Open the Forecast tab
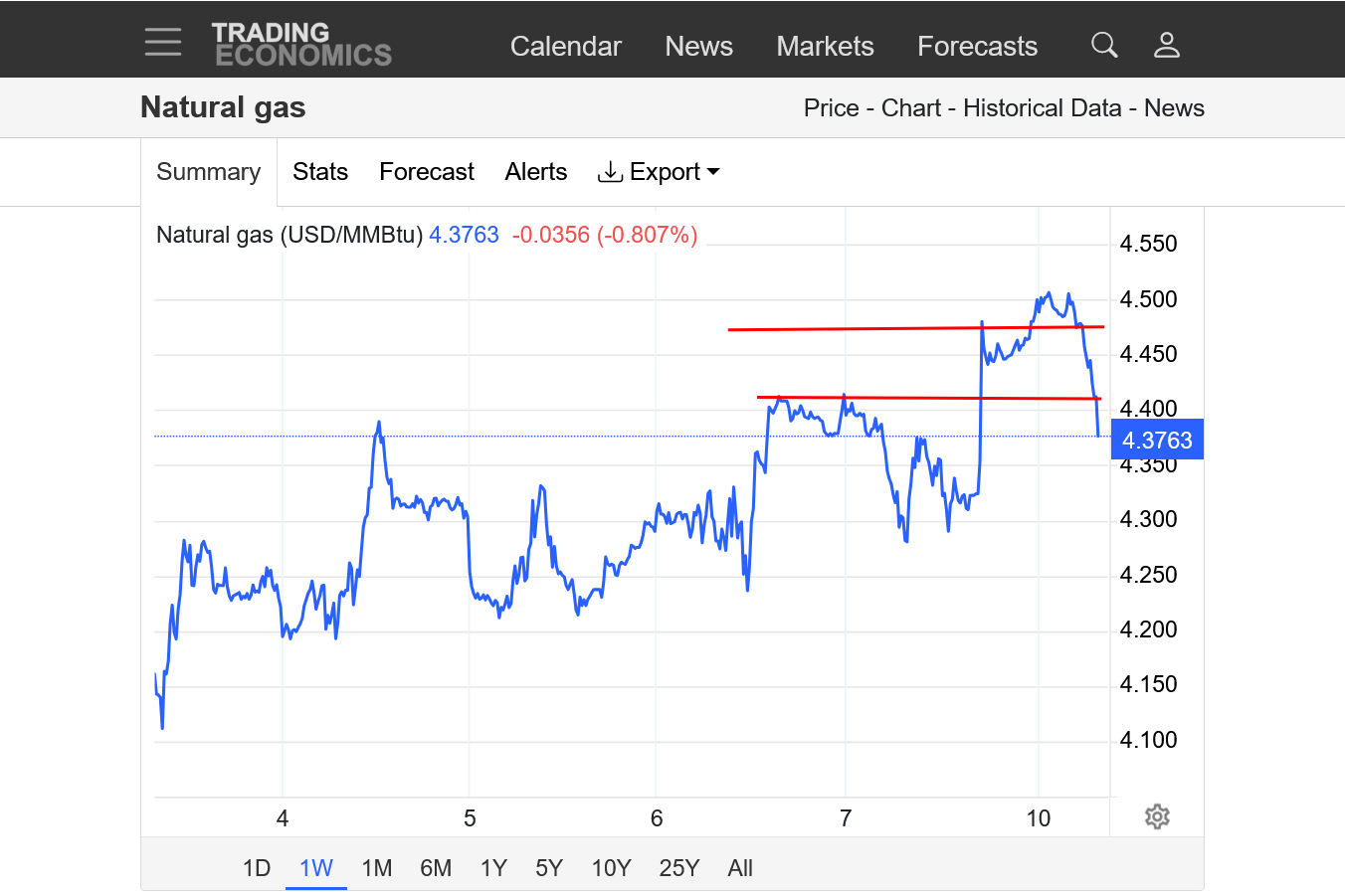Image resolution: width=1345 pixels, height=896 pixels. click(427, 172)
